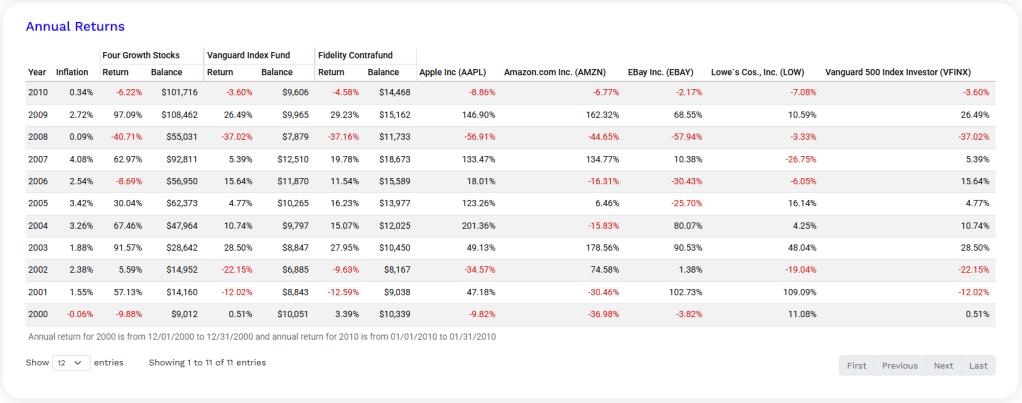Click the First pagination button

coord(856,365)
